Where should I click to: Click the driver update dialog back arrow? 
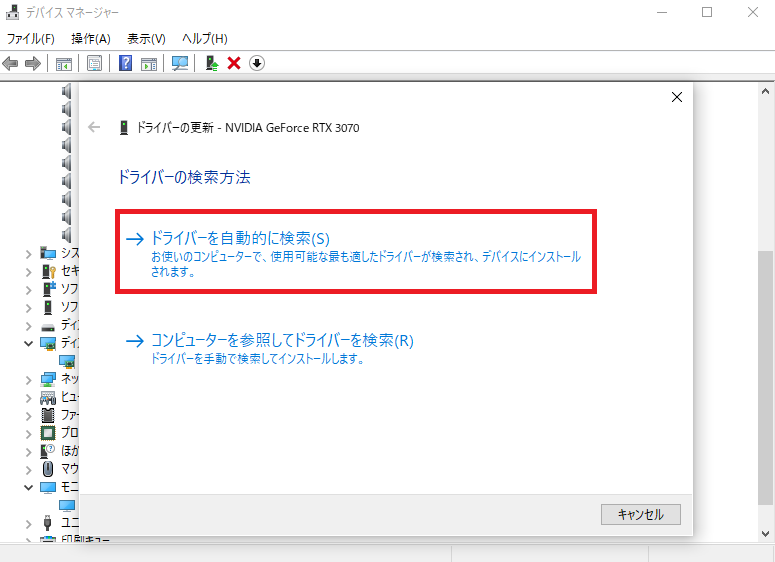pyautogui.click(x=94, y=128)
